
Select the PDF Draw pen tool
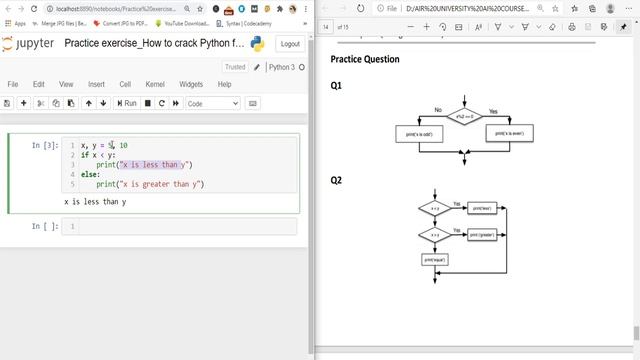point(498,27)
